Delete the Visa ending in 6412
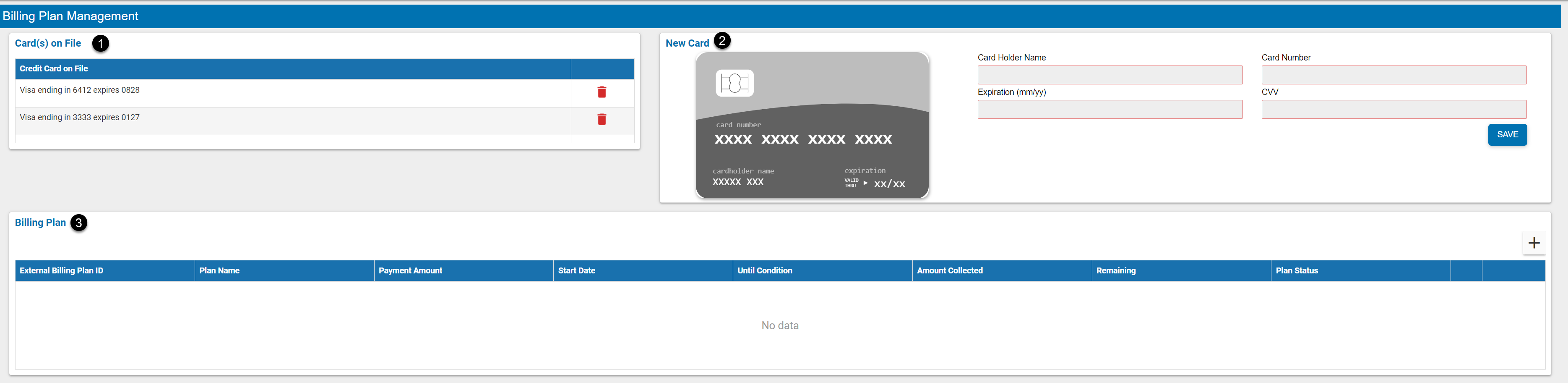This screenshot has height=383, width=1568. pos(602,92)
